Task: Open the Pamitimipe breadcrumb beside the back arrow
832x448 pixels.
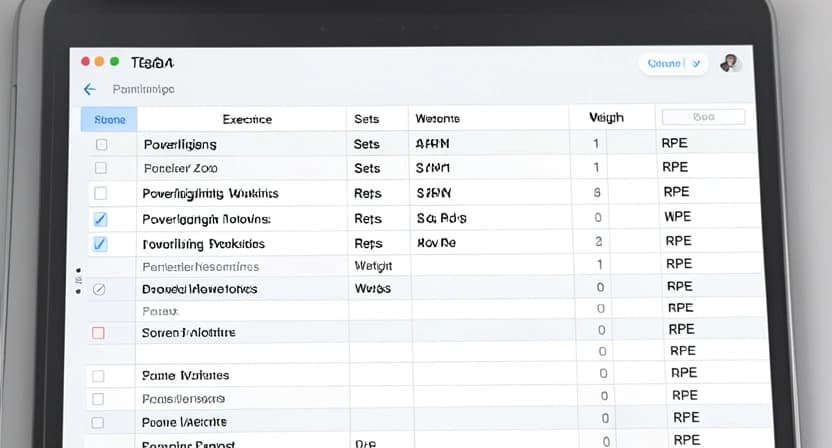Action: coord(143,89)
